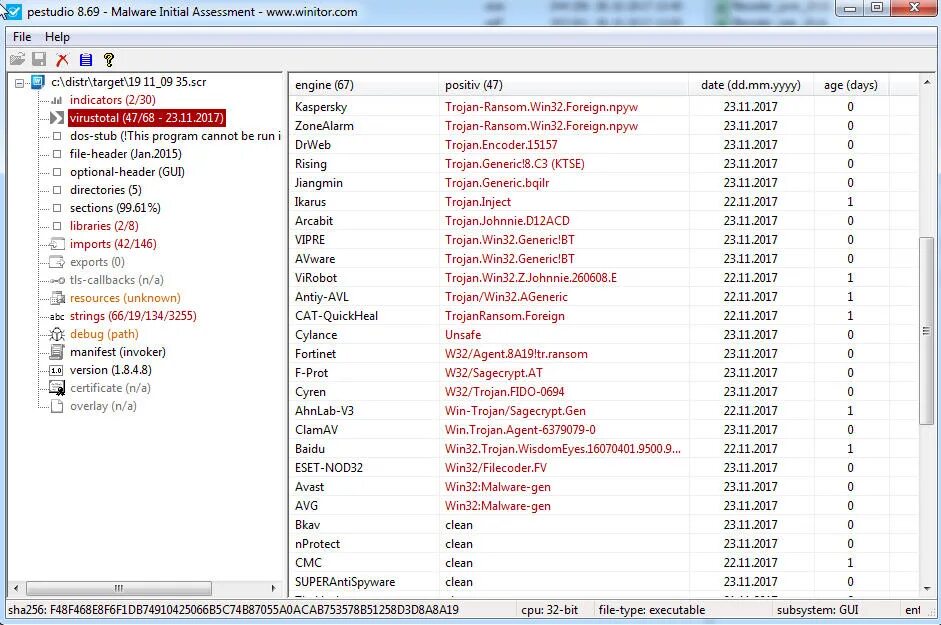The height and width of the screenshot is (625, 941).
Task: Tick the box beside dos-stub
Action: click(57, 136)
